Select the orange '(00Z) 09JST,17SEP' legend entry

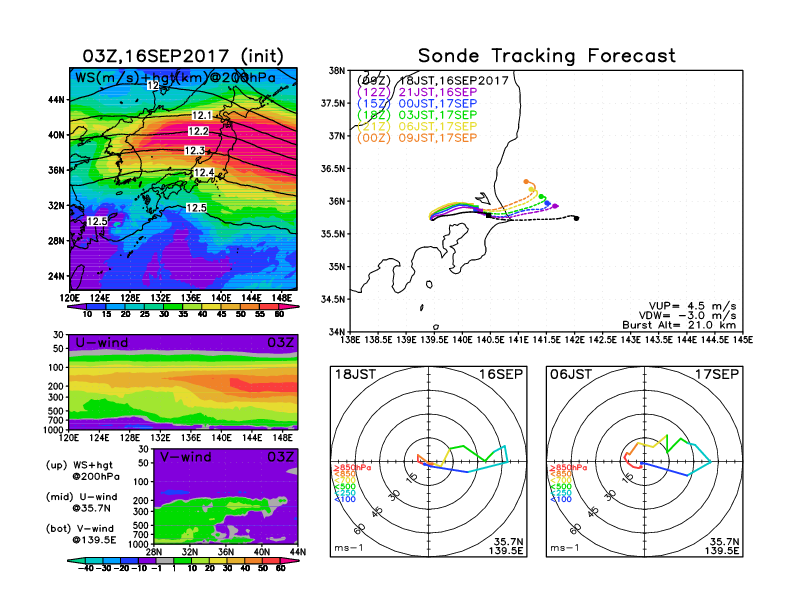coord(417,138)
